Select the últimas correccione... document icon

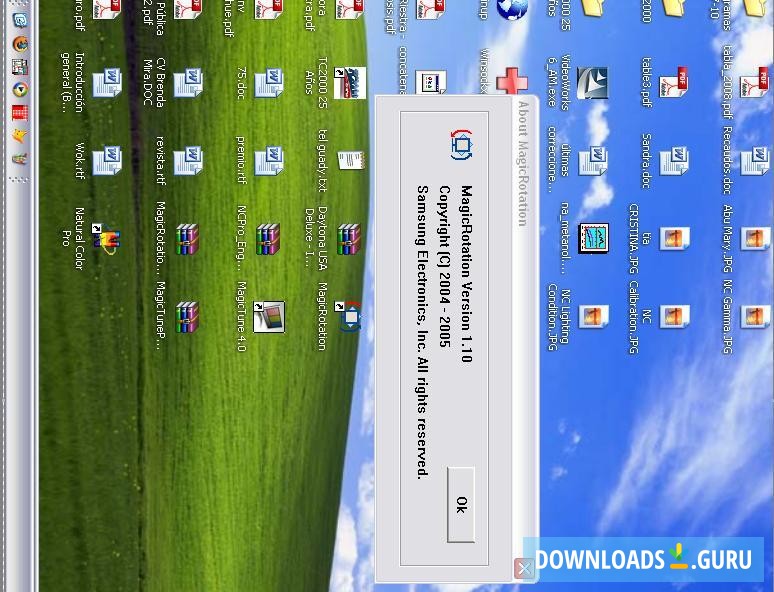pos(592,160)
